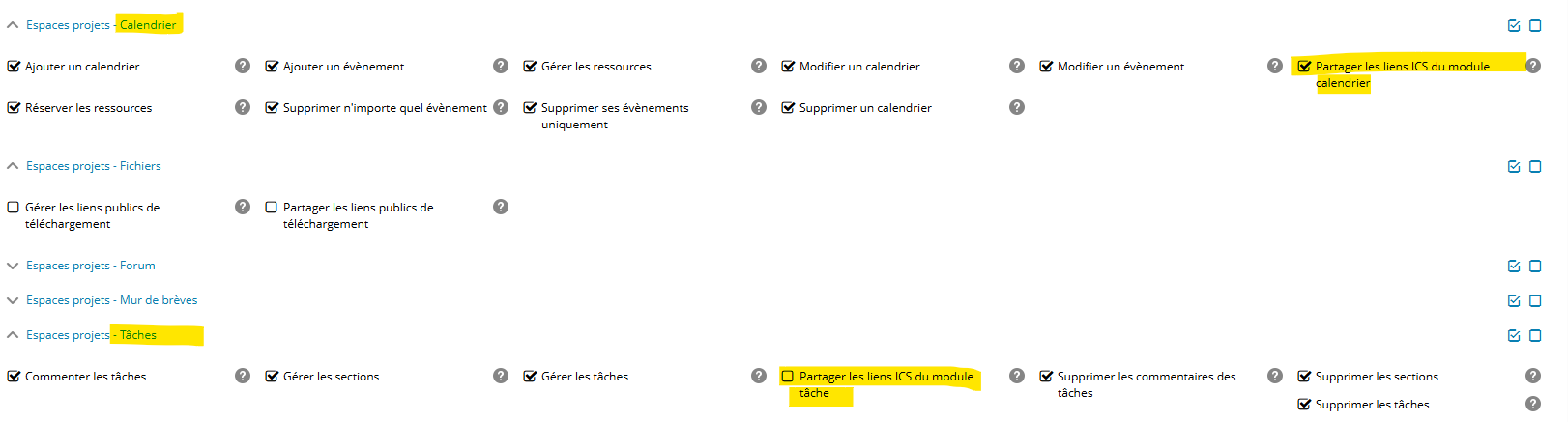Uncheck Ajouter un calendrier permission
The width and height of the screenshot is (1568, 422).
[x=14, y=67]
